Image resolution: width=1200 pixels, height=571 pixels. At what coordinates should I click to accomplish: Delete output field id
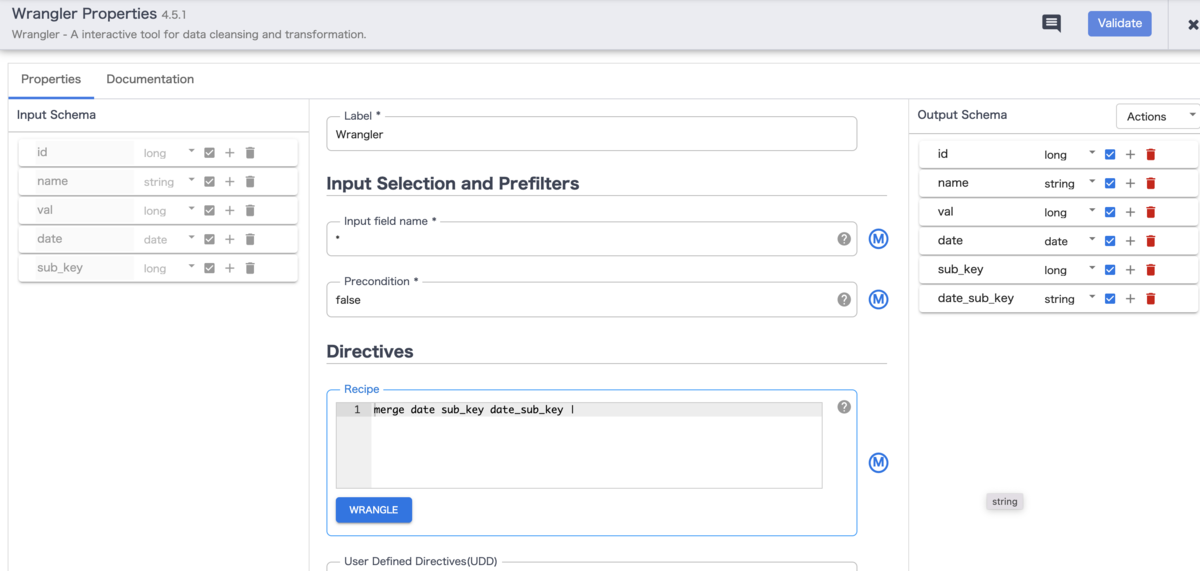click(x=1150, y=155)
